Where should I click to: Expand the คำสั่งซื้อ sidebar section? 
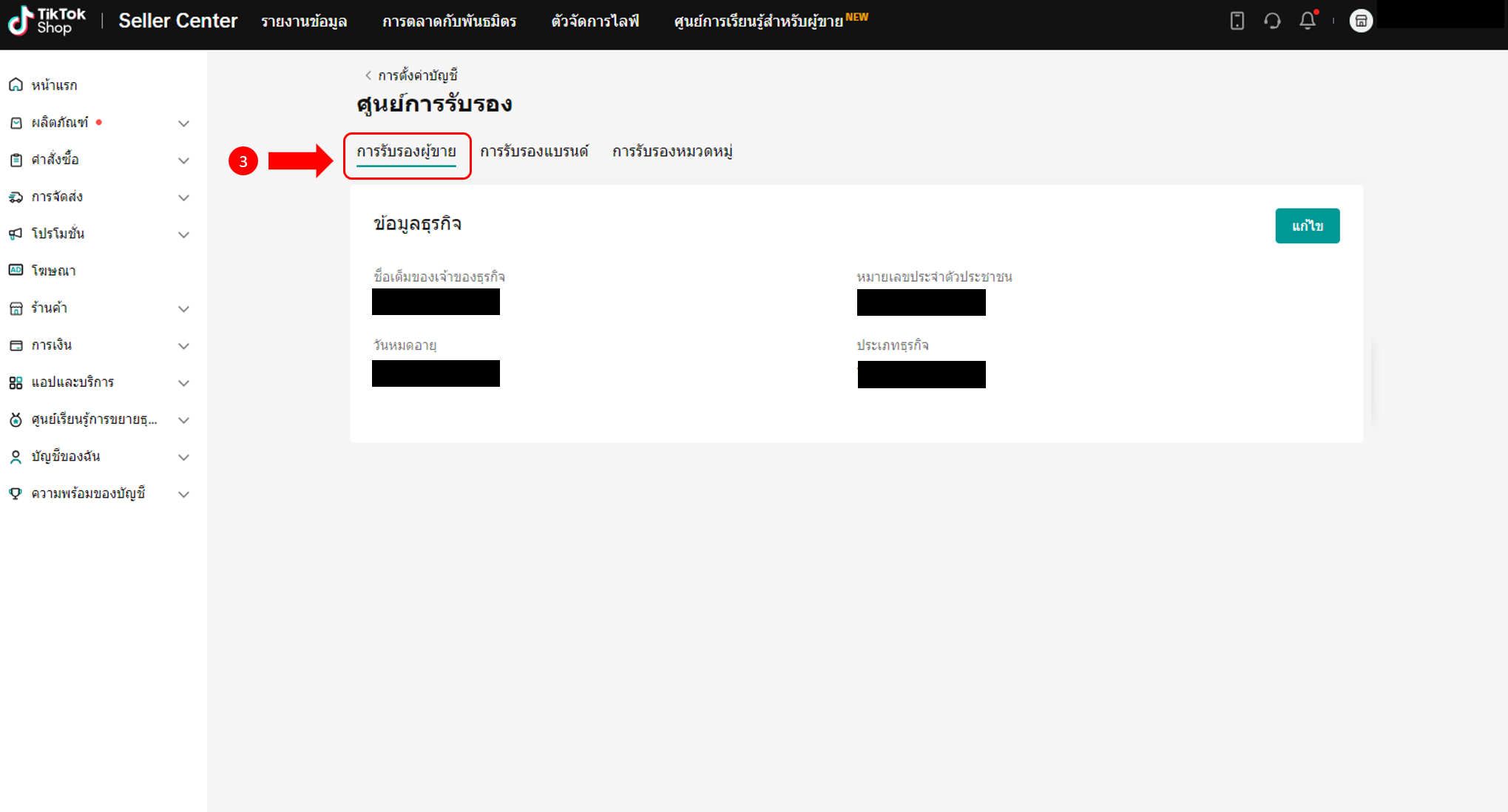183,160
